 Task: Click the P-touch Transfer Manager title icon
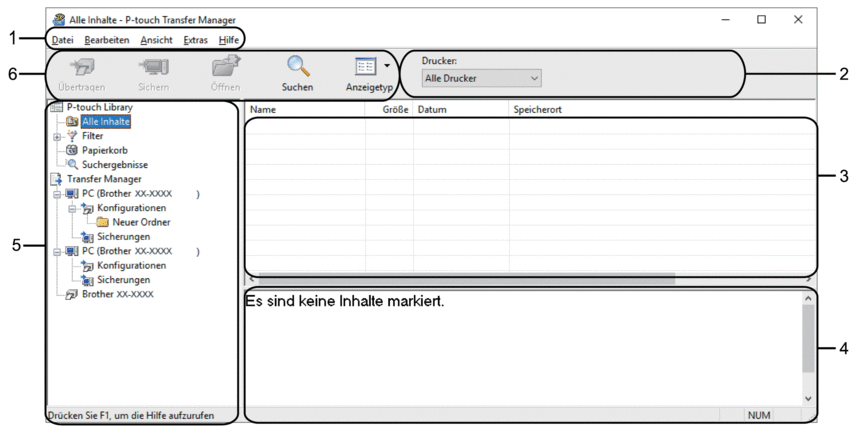pyautogui.click(x=58, y=20)
